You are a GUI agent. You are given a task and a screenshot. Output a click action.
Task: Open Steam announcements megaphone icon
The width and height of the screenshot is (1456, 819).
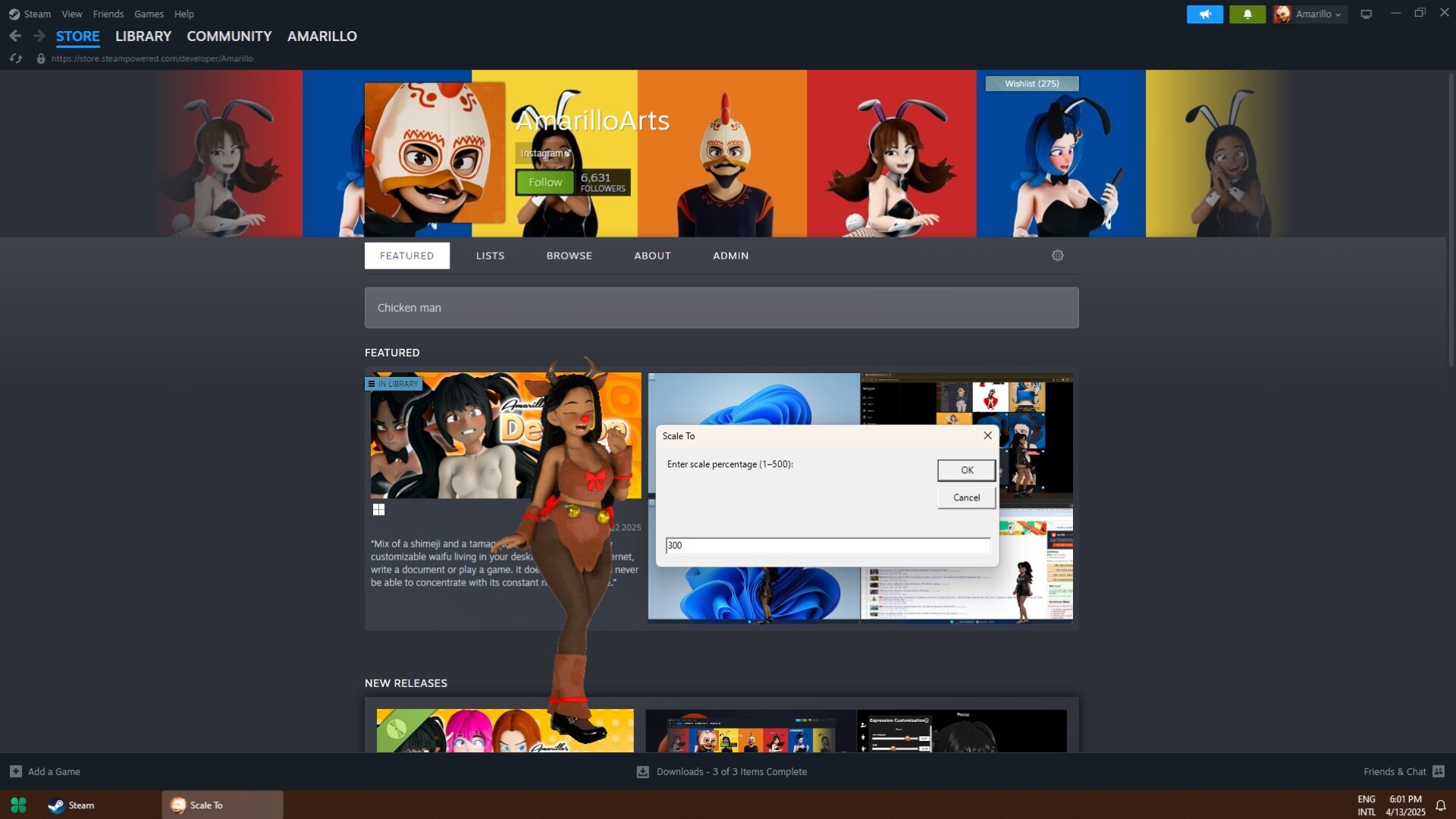[1205, 14]
